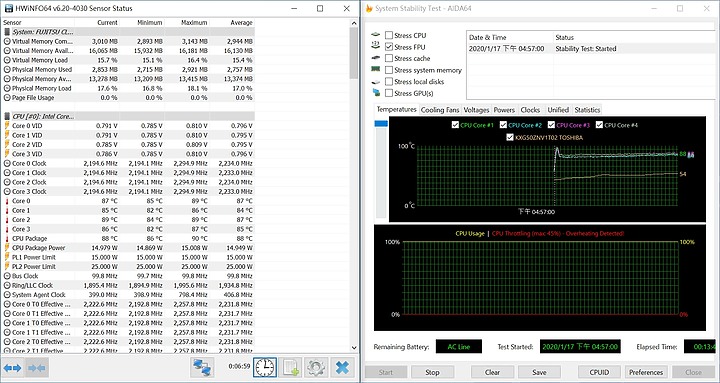720x383 pixels.
Task: Click the monitor icon beside Stress GPU(s)
Action: 376,93
